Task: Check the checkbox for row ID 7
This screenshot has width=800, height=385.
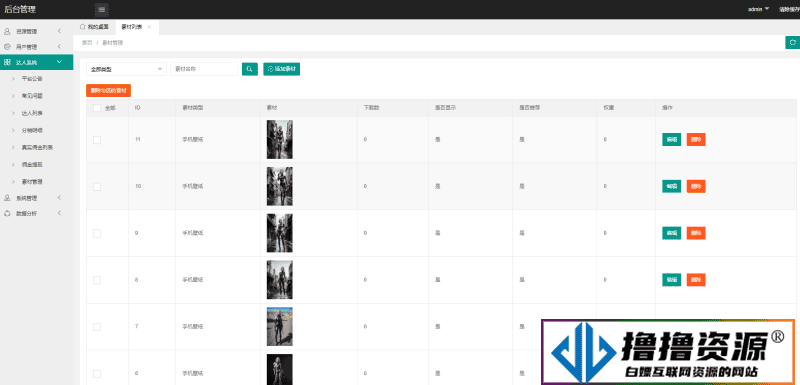Action: coord(97,327)
